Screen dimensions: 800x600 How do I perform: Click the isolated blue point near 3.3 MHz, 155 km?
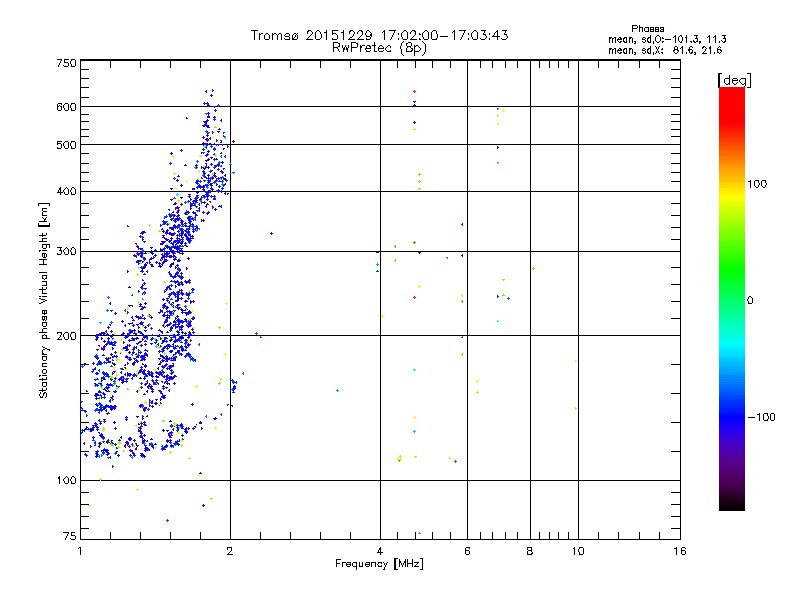click(x=337, y=391)
